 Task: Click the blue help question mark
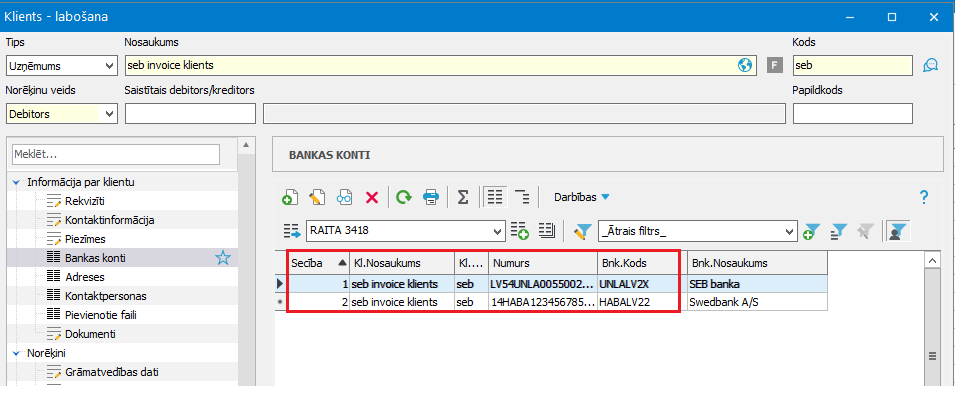click(923, 197)
